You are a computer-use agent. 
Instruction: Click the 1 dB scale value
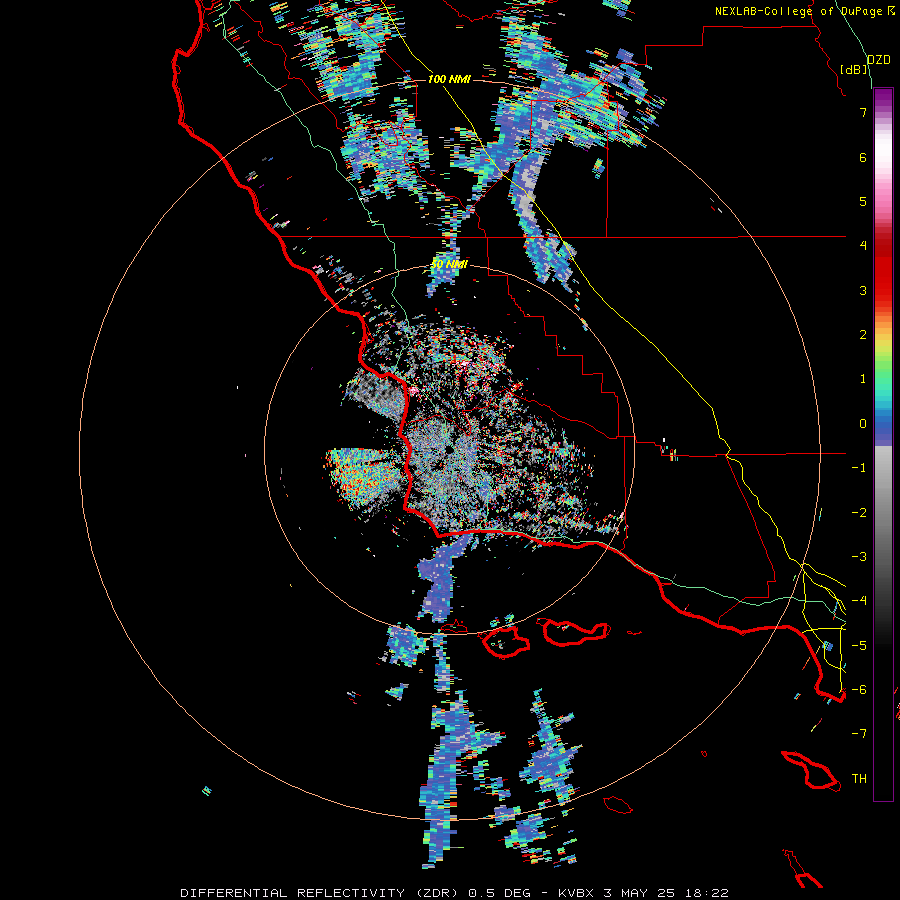point(863,379)
